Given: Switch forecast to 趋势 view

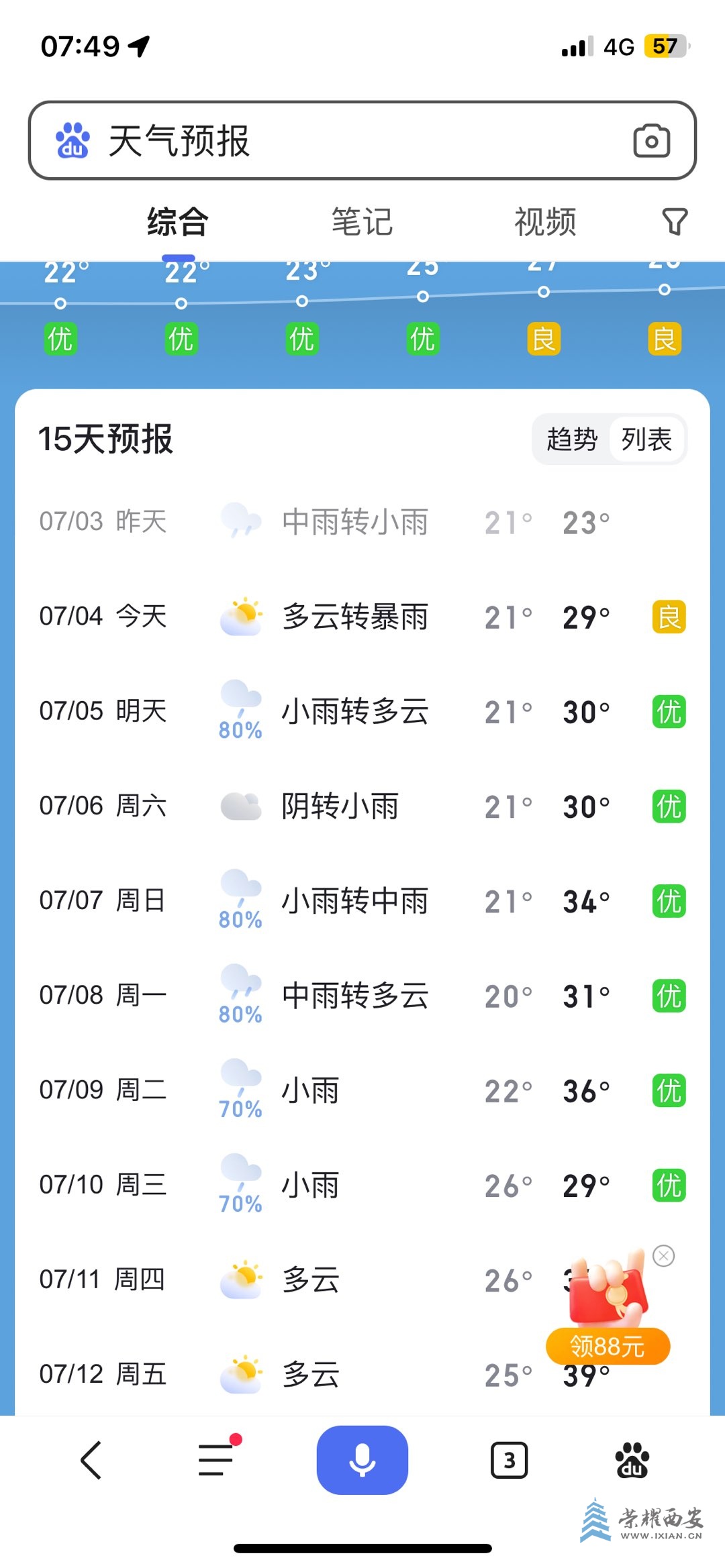Looking at the screenshot, I should click(x=572, y=439).
